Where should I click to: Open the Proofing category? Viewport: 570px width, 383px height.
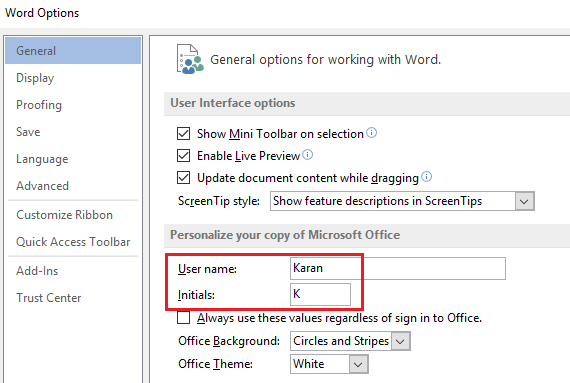click(39, 105)
